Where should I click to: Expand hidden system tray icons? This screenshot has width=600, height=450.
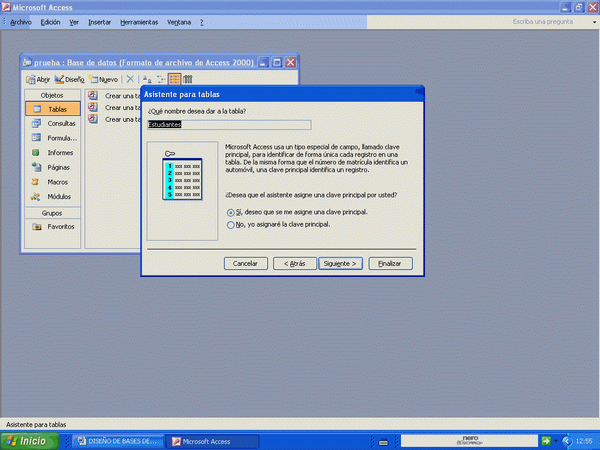pos(566,441)
